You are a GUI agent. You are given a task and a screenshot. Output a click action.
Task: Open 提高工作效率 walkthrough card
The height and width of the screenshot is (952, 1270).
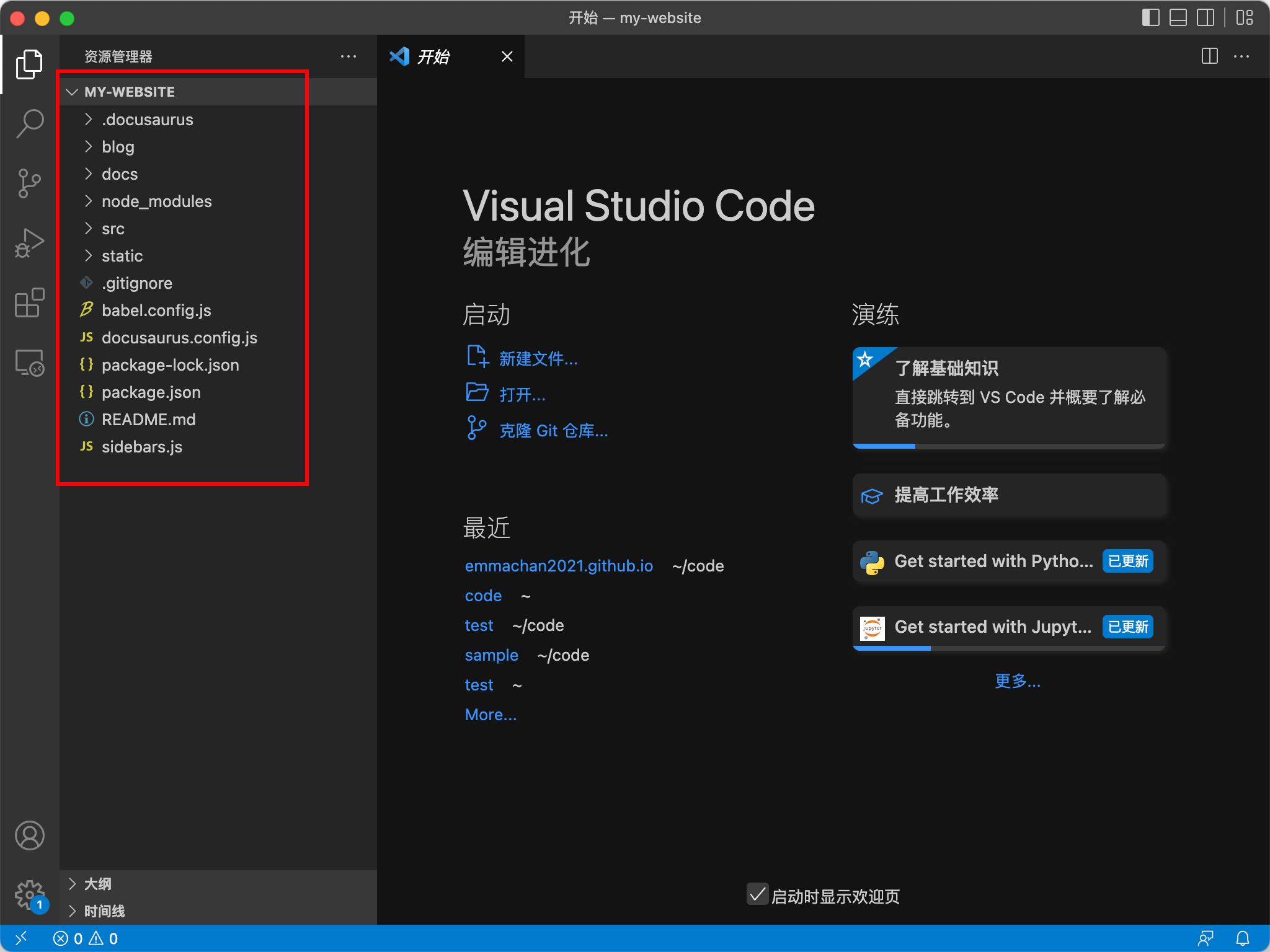point(1009,495)
